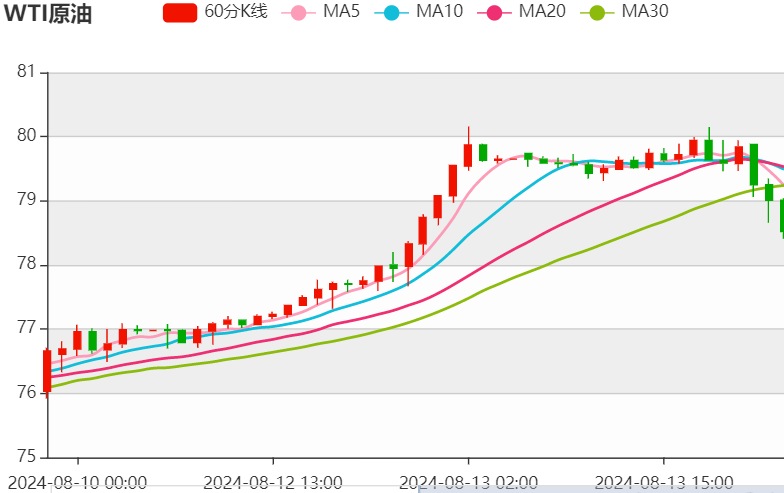Toggle the MA5 legend line
This screenshot has width=784, height=493.
[320, 12]
